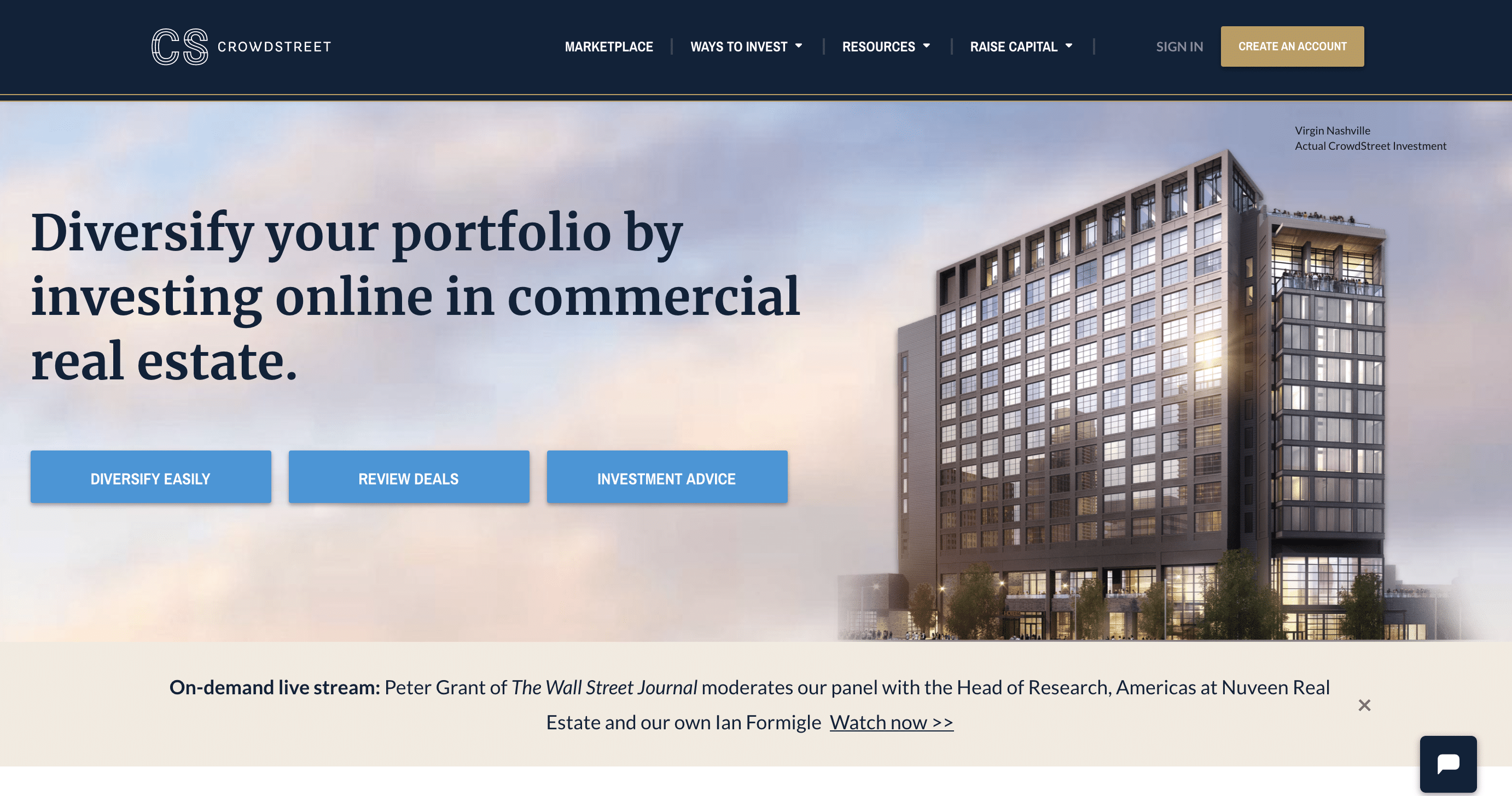The width and height of the screenshot is (1512, 796).
Task: Click INVESTMENT ADVICE tab
Action: click(666, 477)
